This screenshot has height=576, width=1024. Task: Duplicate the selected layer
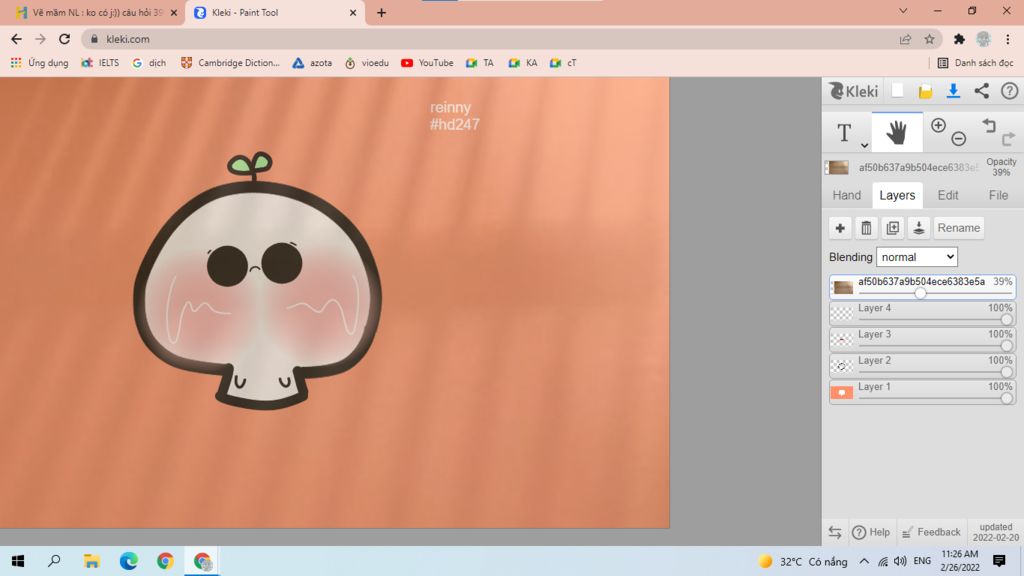892,228
